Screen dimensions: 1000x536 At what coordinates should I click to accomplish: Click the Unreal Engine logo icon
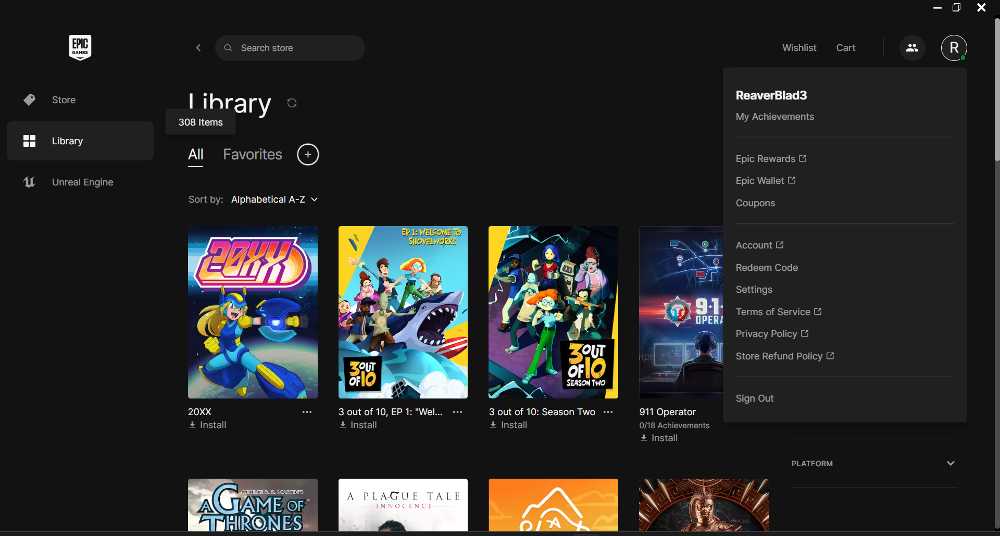(29, 182)
